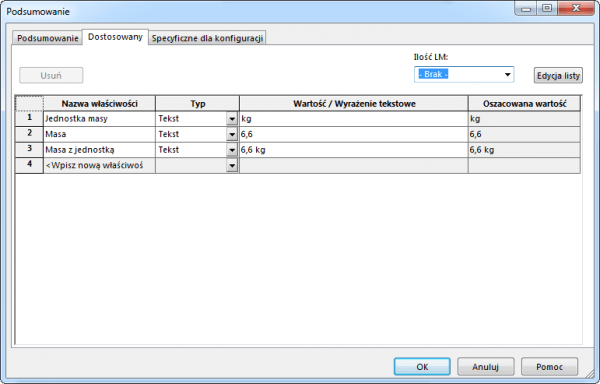Screen dimensions: 600x384
Task: Expand Typ dropdown for Masa z jednostką row
Action: pos(232,150)
